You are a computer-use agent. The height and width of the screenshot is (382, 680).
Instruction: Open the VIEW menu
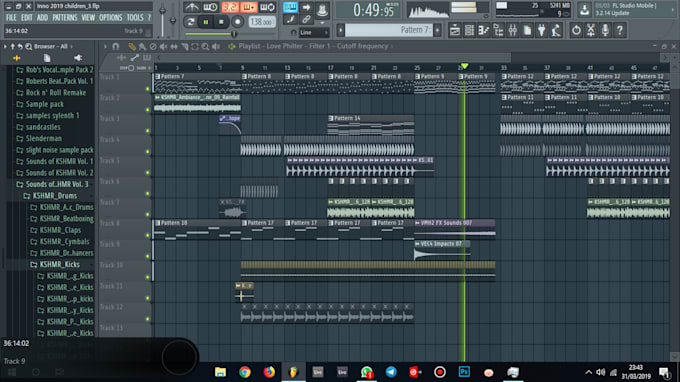(88, 18)
